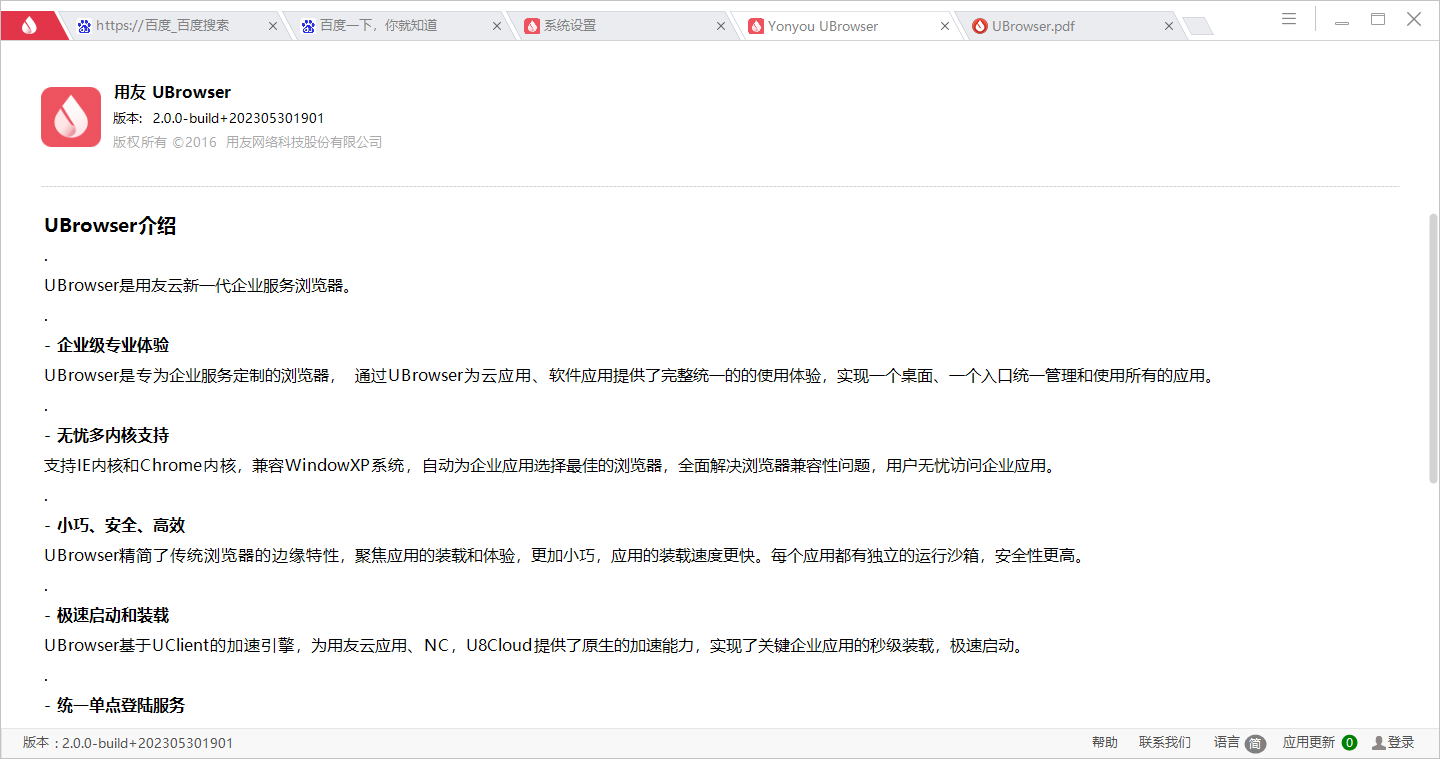Click the Baidu paw icon on the 百度搜索 tab
Viewport: 1440px width, 759px height.
[x=84, y=26]
